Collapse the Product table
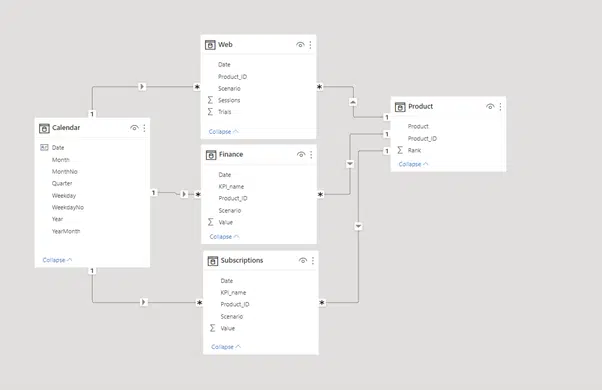The height and width of the screenshot is (390, 602). click(413, 164)
